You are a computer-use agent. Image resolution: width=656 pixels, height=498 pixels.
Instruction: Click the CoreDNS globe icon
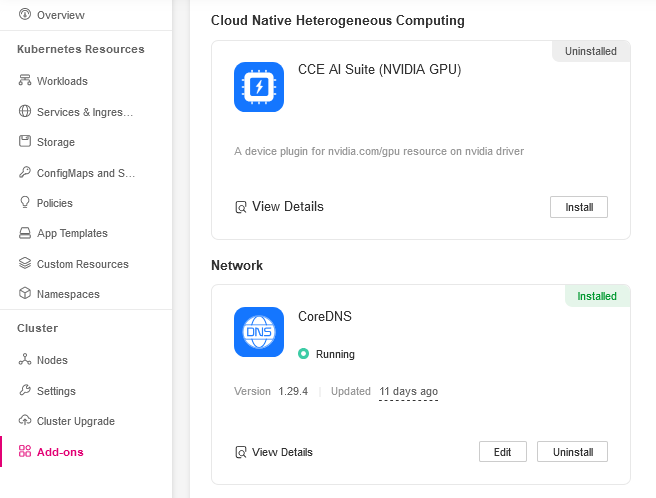259,332
